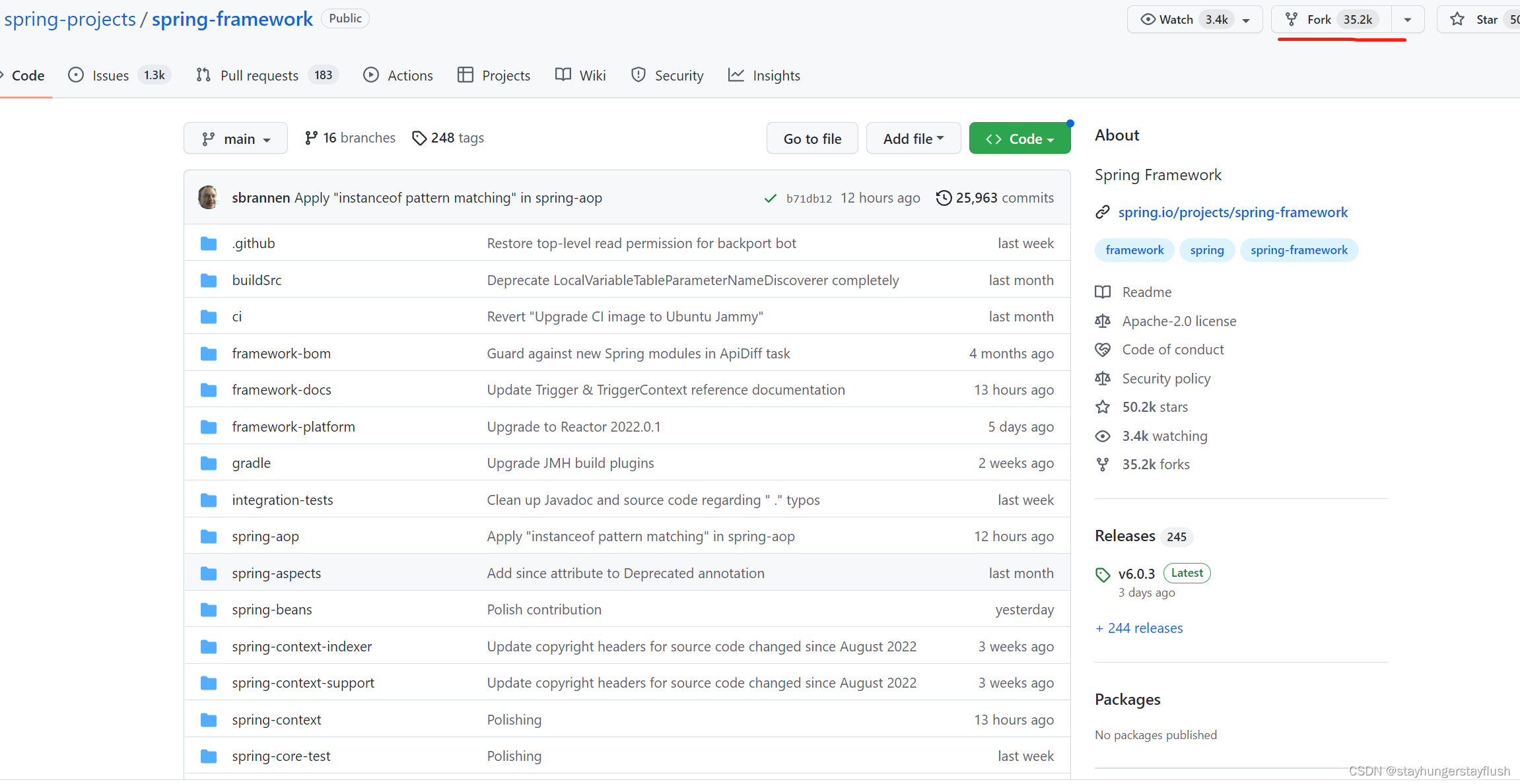Open 25,963 commits history link
The height and width of the screenshot is (784, 1520).
[995, 198]
